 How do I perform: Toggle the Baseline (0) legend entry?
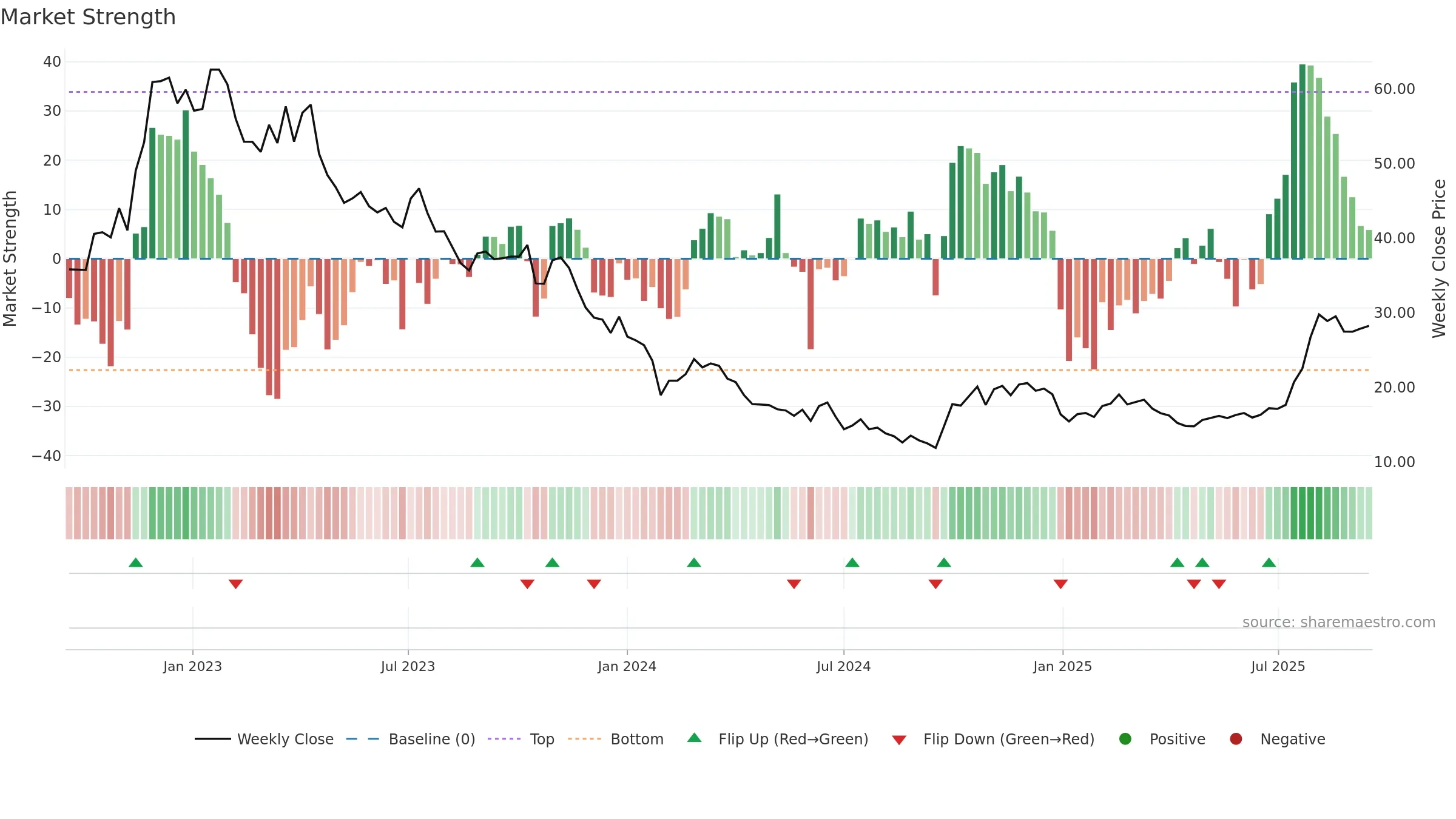(411, 739)
